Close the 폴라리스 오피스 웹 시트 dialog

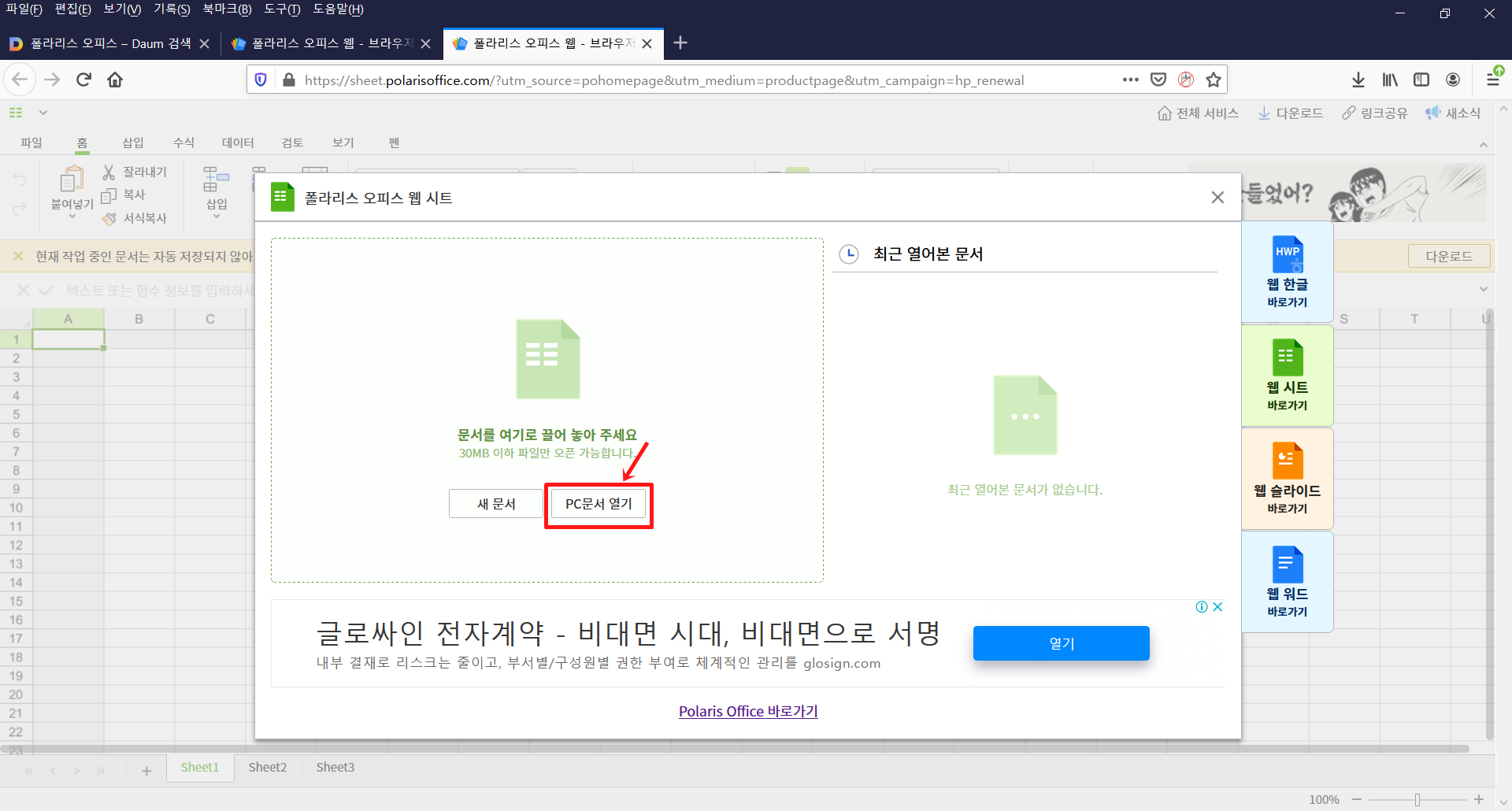[1217, 198]
